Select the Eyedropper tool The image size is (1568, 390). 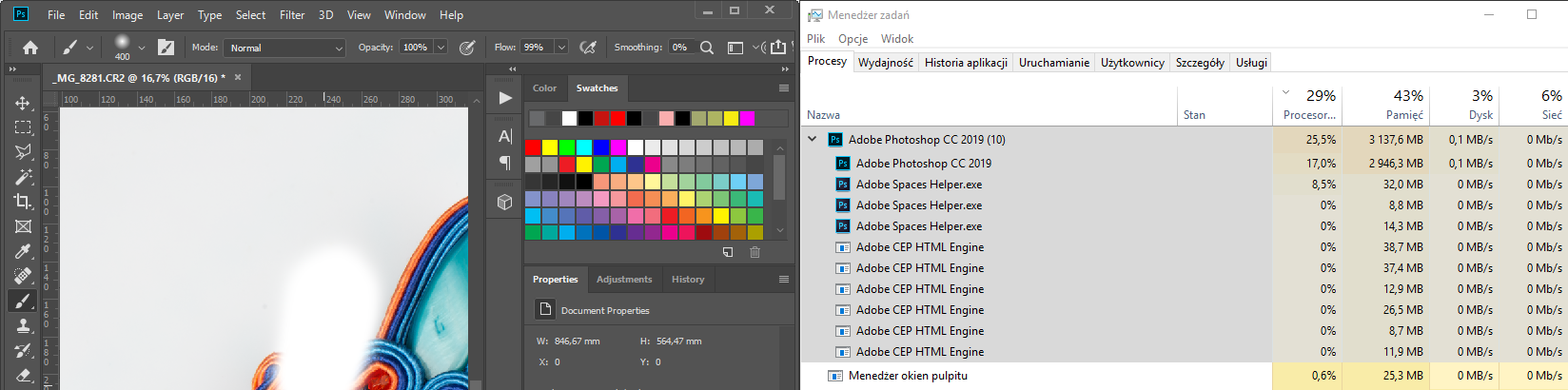(x=23, y=251)
